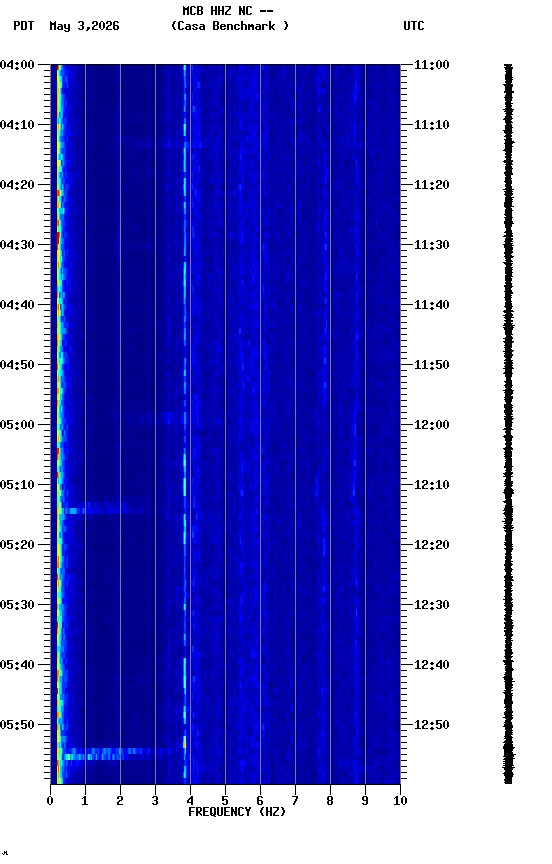This screenshot has height=864, width=552.
Task: Click the 'May 3,2026' date label
Action: [84, 26]
